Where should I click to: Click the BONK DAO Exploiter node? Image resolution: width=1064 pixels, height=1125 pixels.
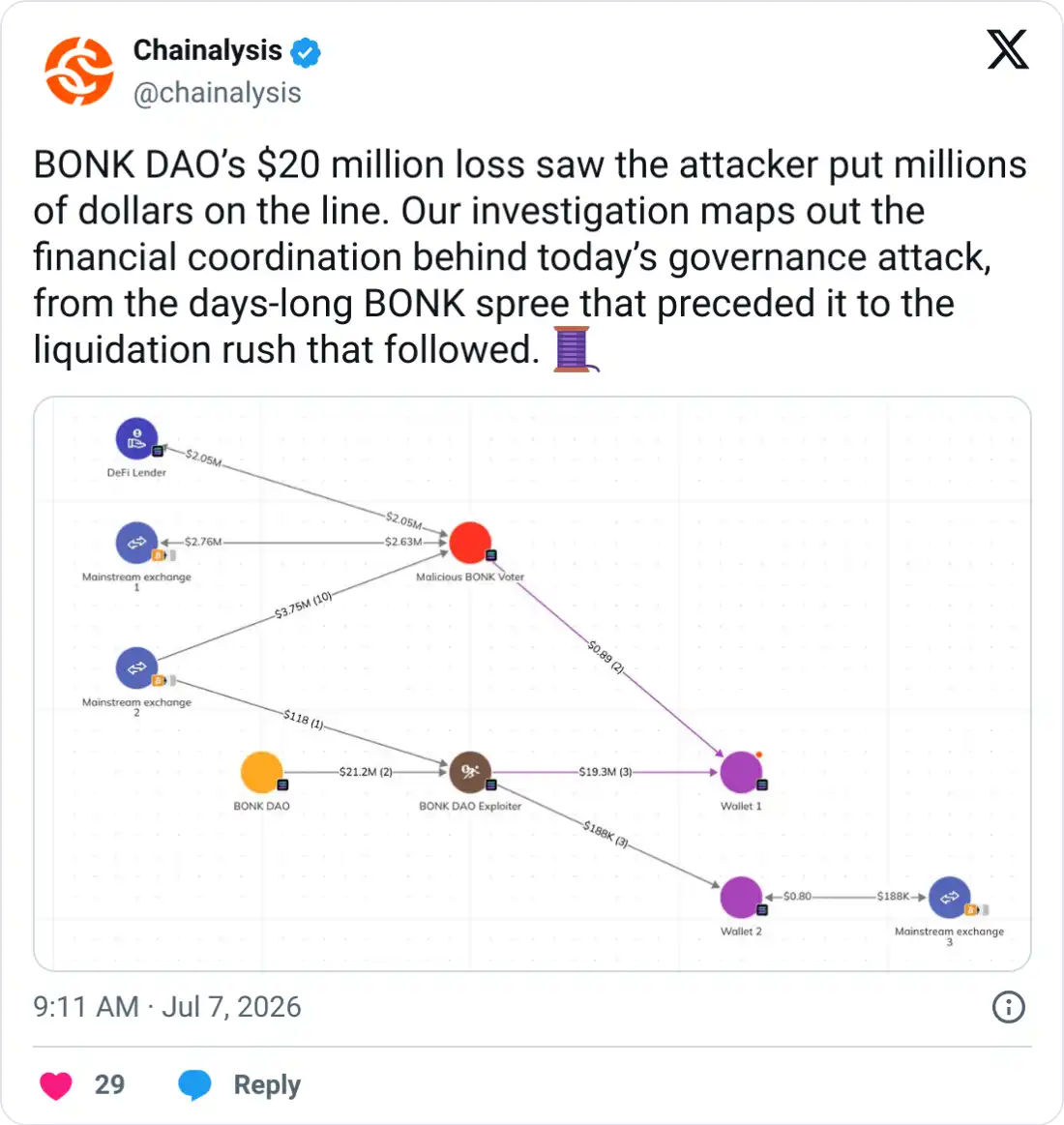pos(470,772)
